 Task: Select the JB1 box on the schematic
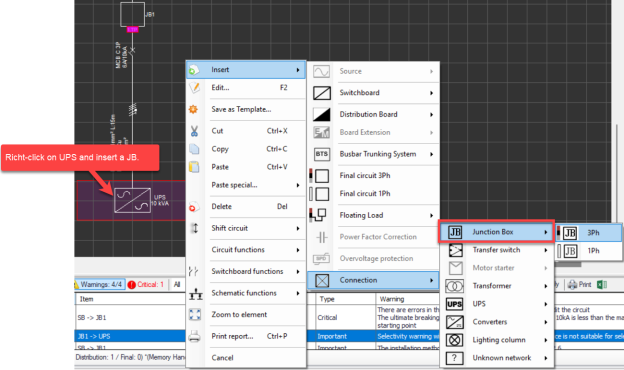coord(132,14)
